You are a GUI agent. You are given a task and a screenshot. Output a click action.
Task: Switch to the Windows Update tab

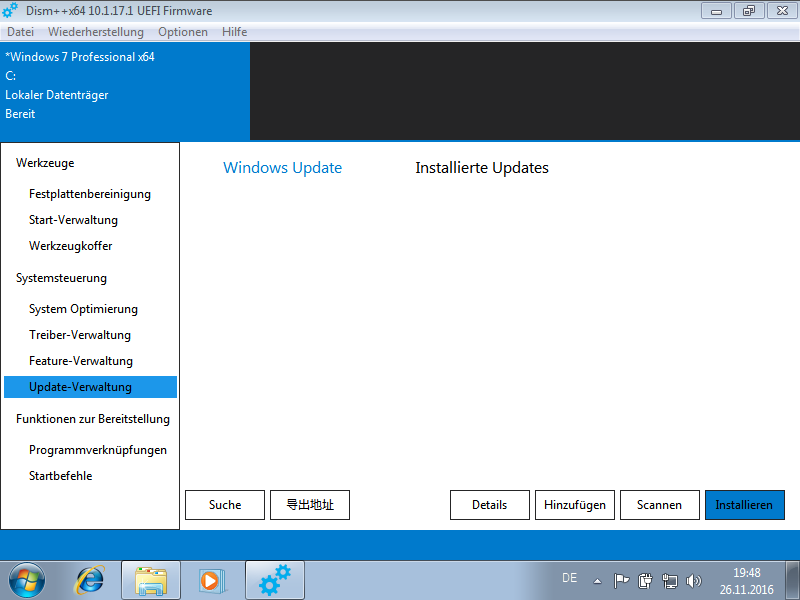282,168
